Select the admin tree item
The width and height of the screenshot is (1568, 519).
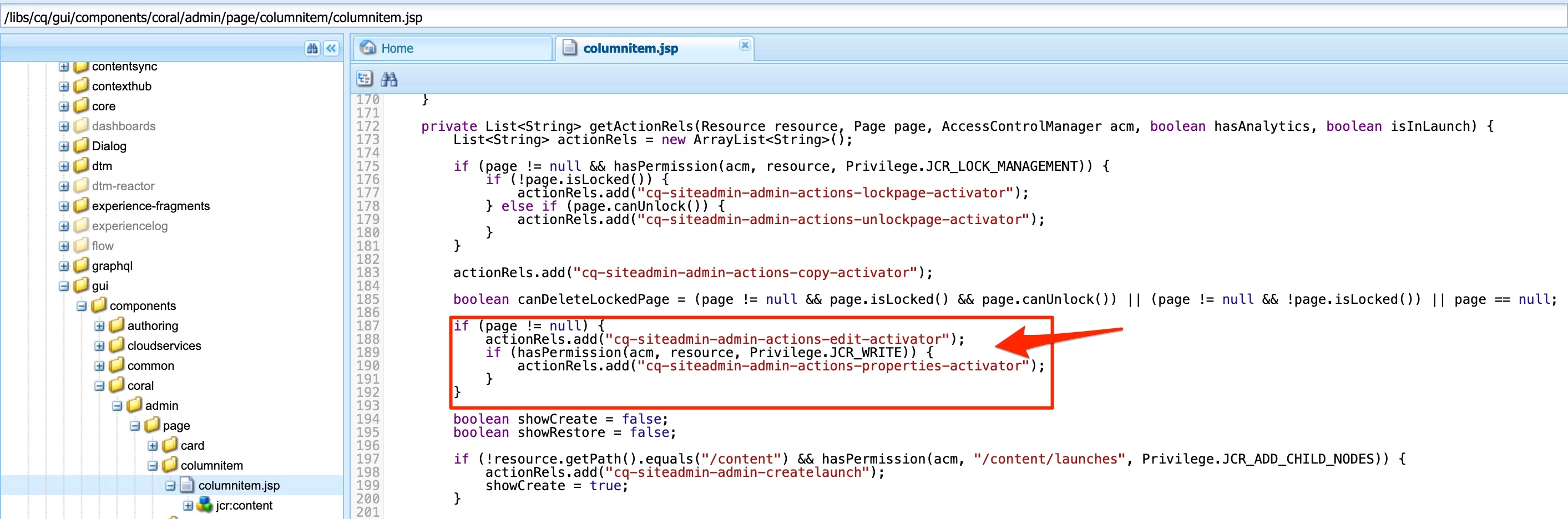click(161, 406)
